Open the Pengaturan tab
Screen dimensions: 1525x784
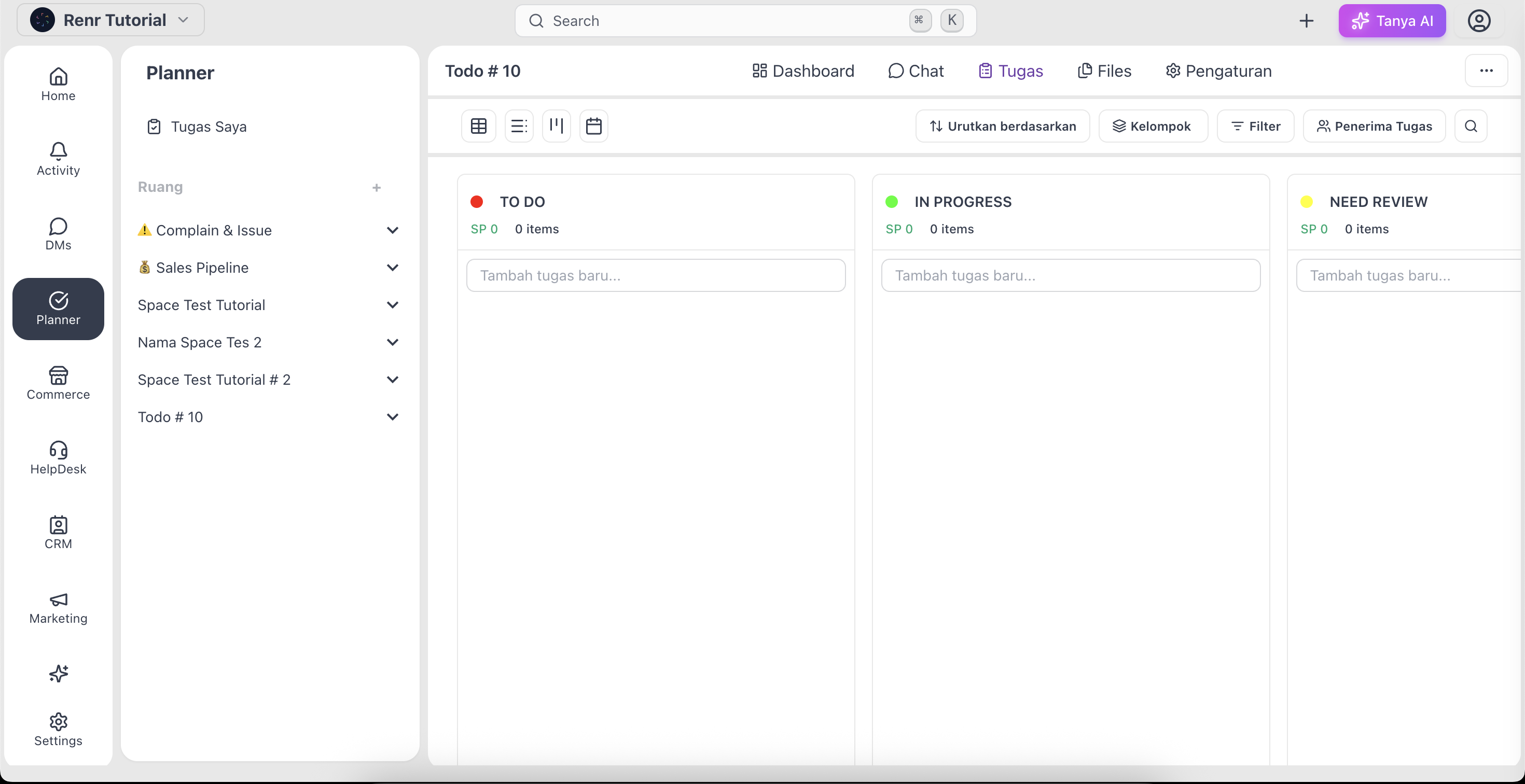(1218, 71)
